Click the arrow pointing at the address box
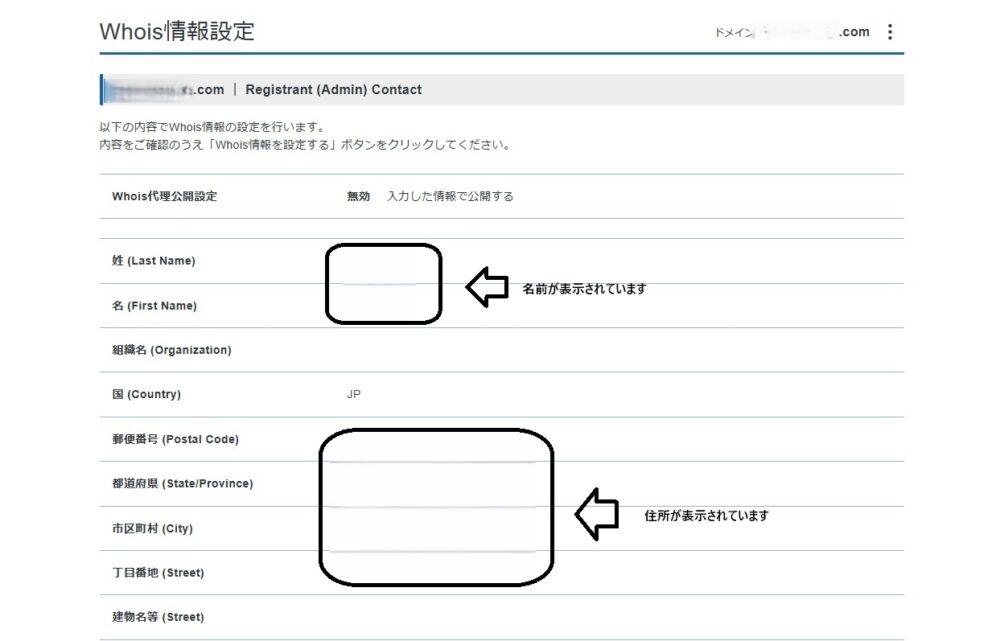1000x641 pixels. pos(597,514)
